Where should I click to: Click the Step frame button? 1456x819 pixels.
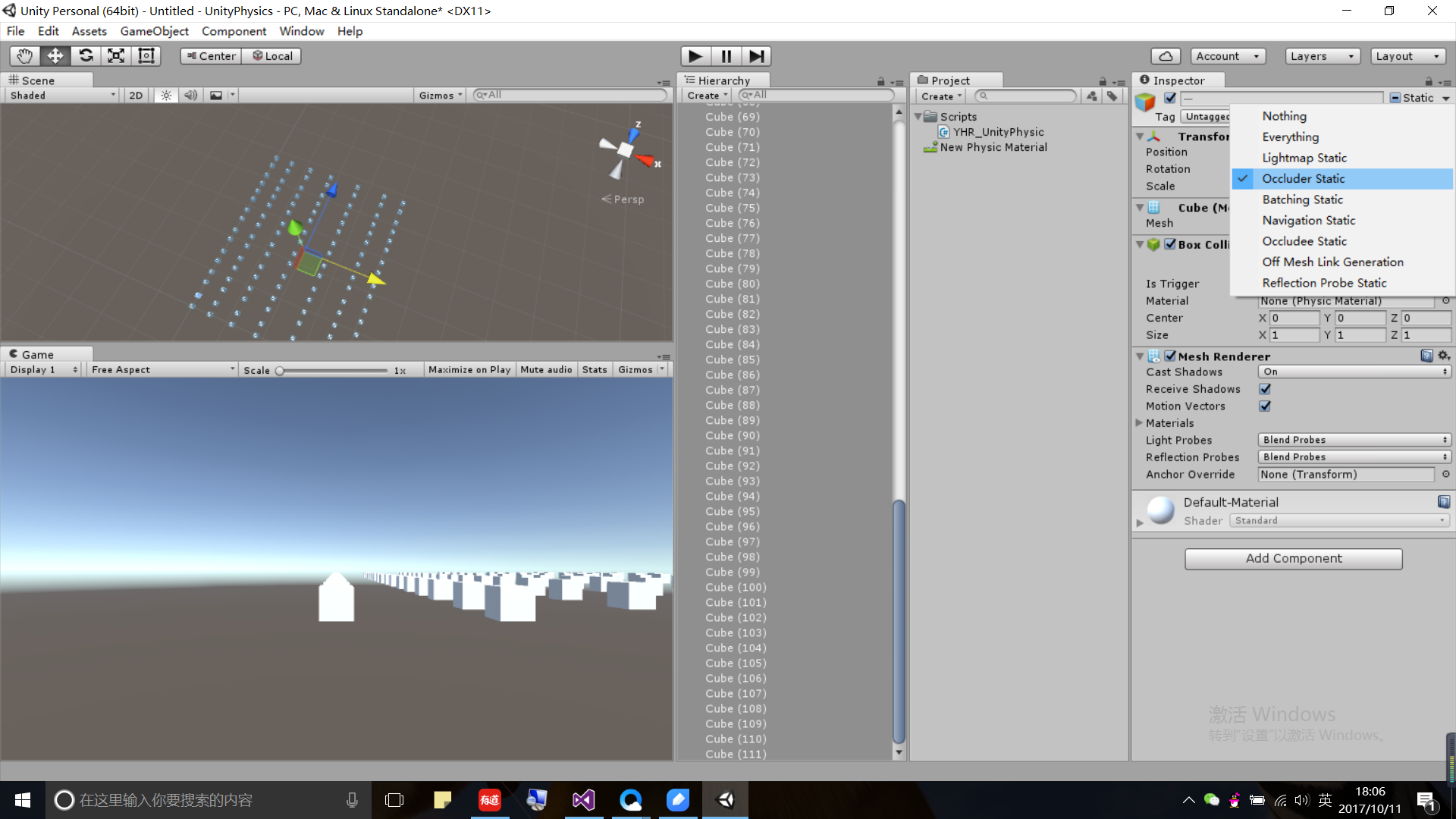click(756, 56)
